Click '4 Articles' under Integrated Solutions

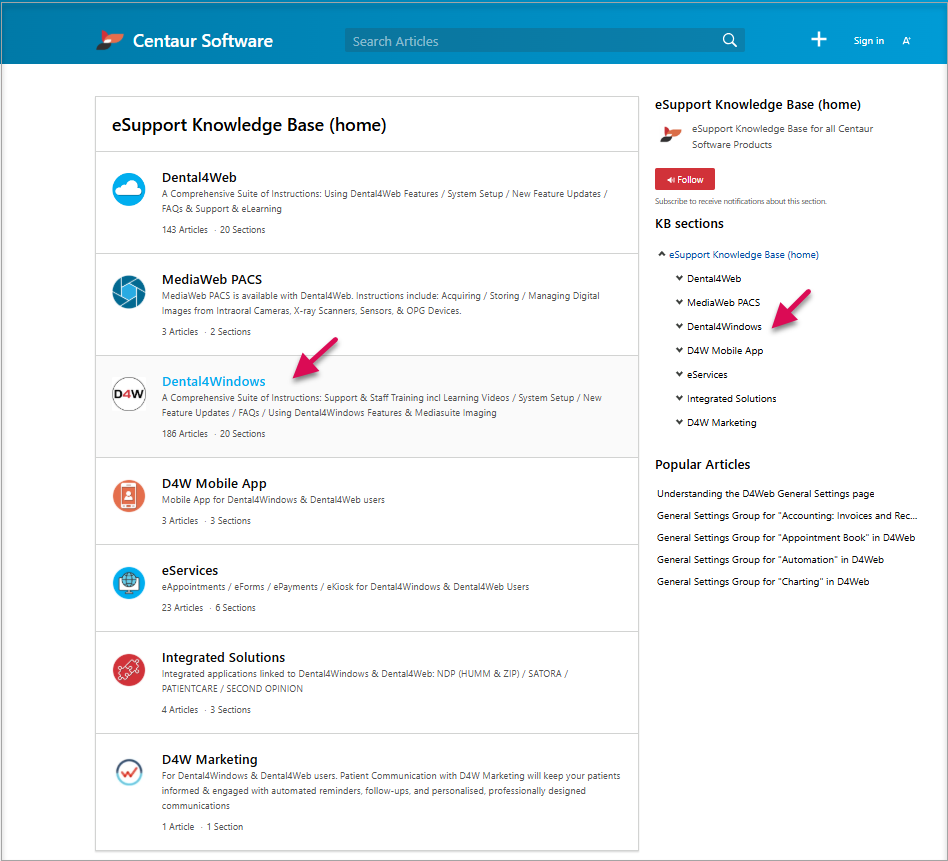pos(180,710)
